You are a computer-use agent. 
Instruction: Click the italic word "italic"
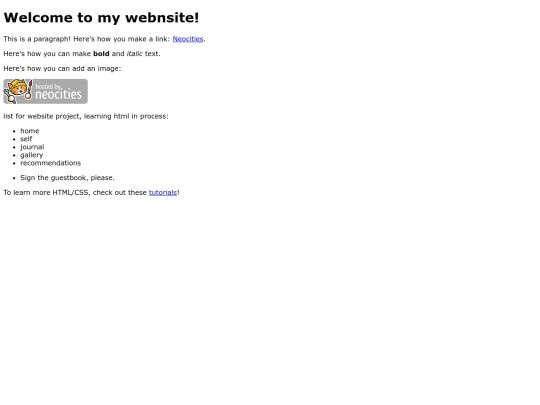click(x=135, y=54)
